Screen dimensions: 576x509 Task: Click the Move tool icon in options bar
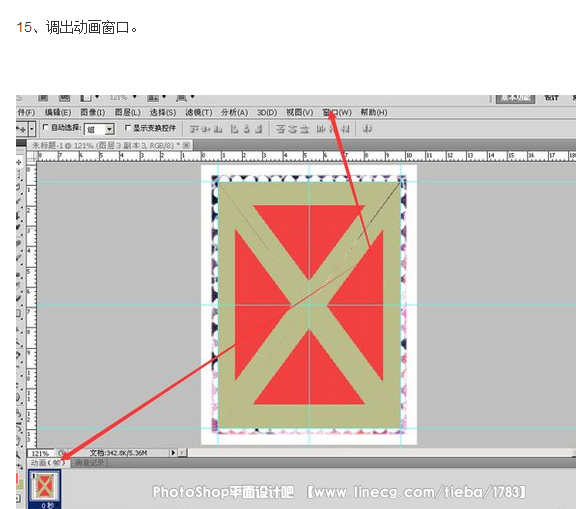[22, 129]
